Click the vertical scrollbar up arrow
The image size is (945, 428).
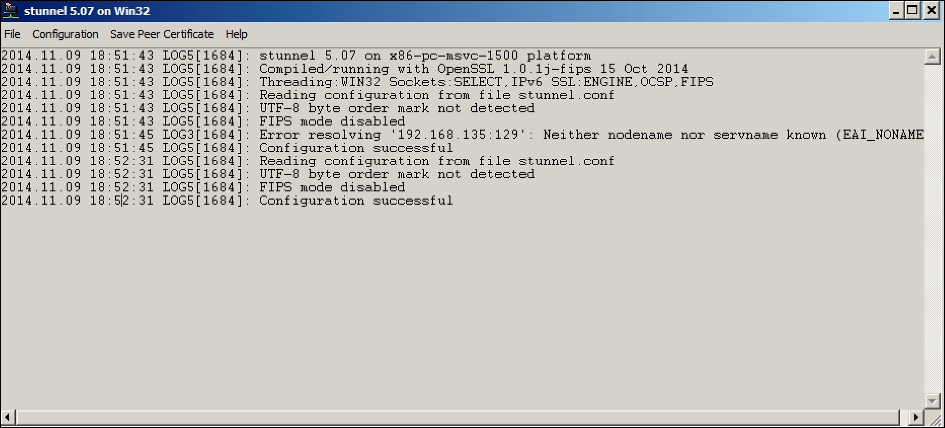(x=932, y=57)
